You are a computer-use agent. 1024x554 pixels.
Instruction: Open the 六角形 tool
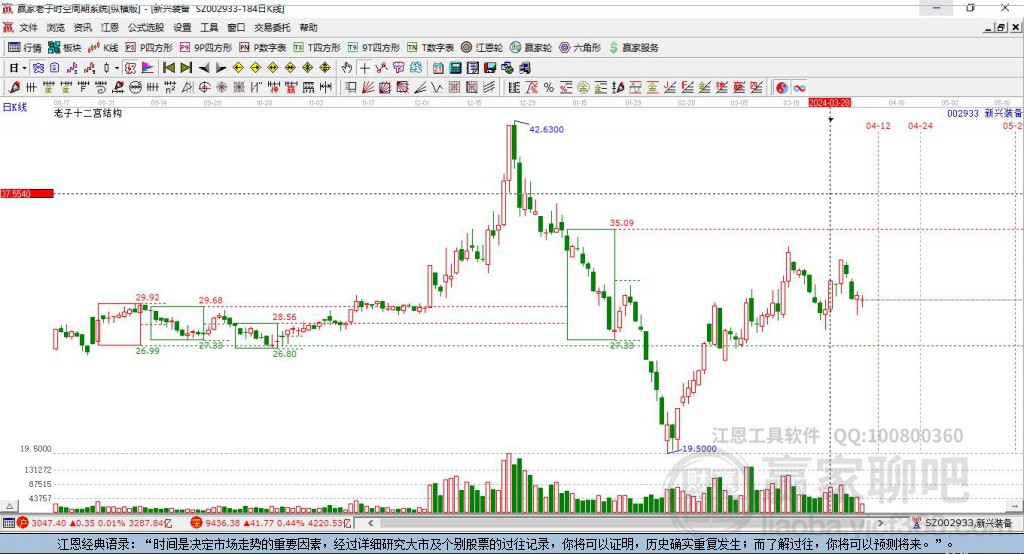click(580, 48)
